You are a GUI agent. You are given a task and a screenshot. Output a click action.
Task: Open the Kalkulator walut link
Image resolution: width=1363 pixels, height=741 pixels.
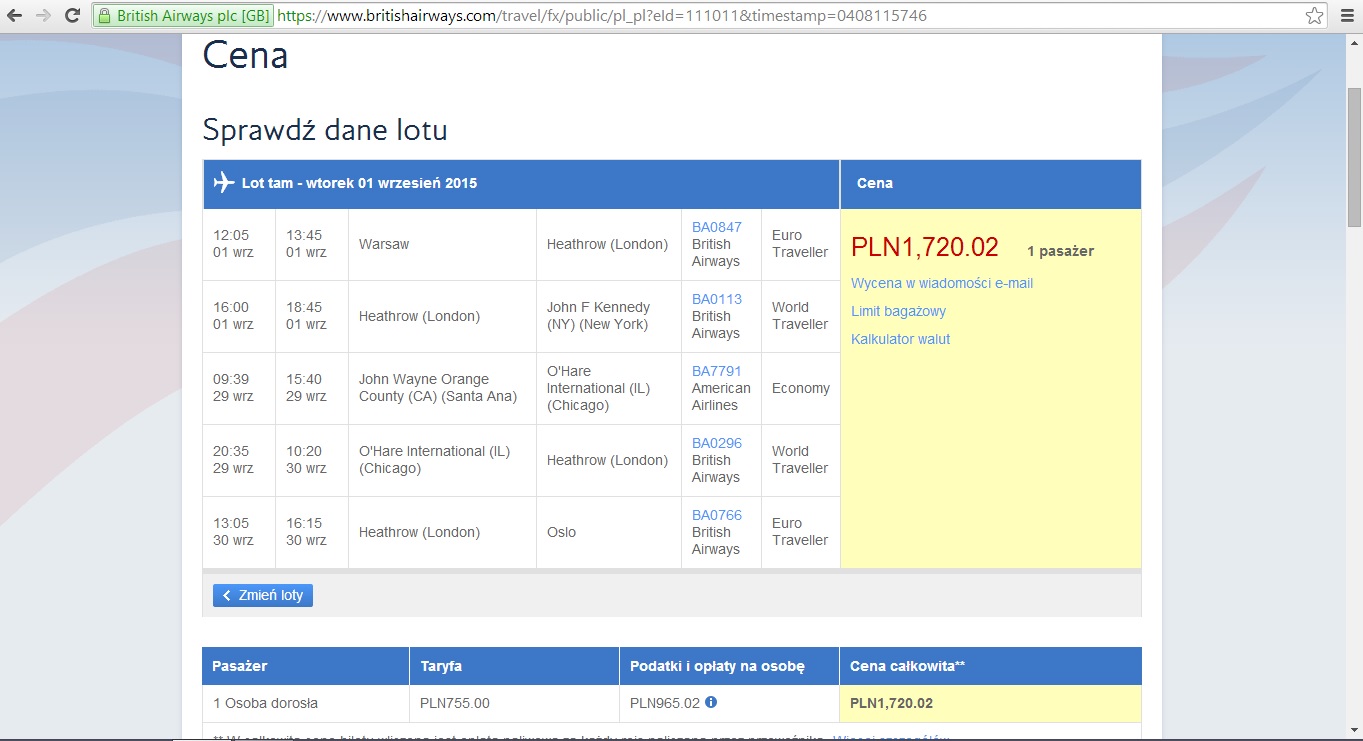900,339
